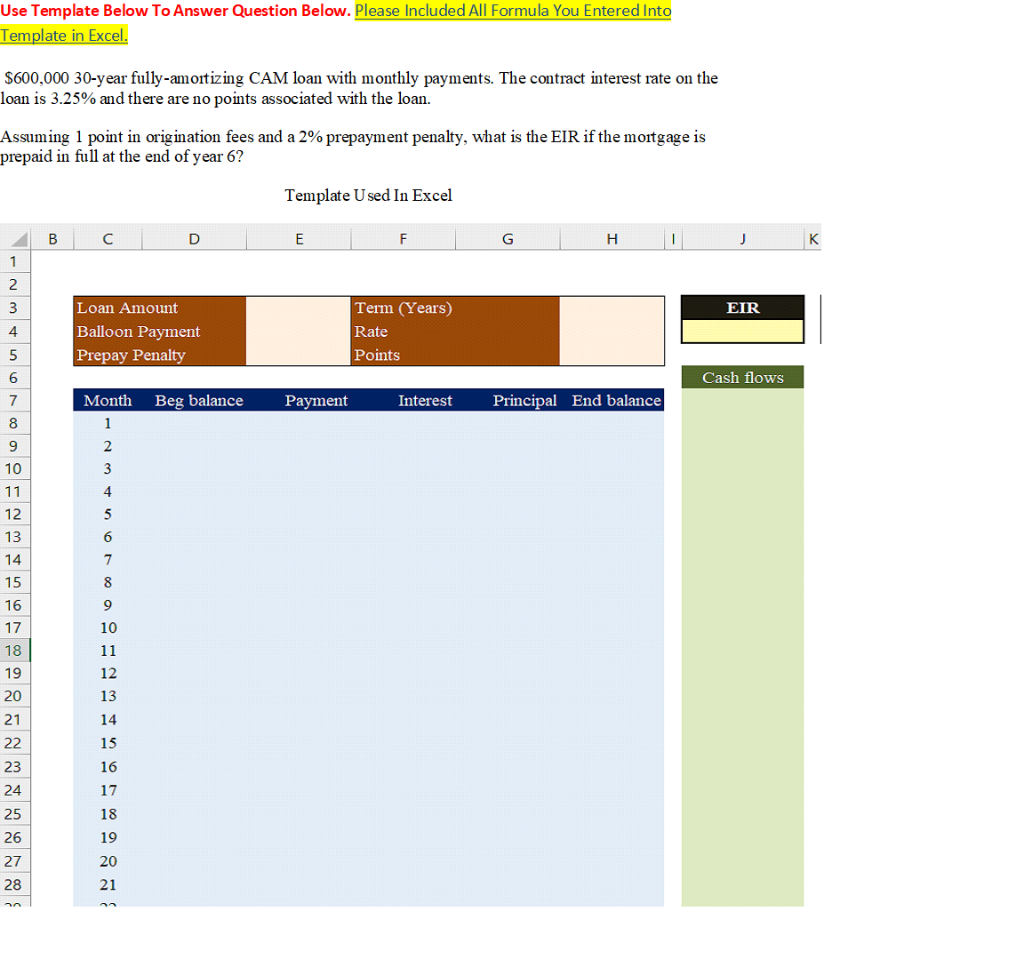Click the Balloon Payment value cell E4
The image size is (1024, 967).
pyautogui.click(x=298, y=331)
